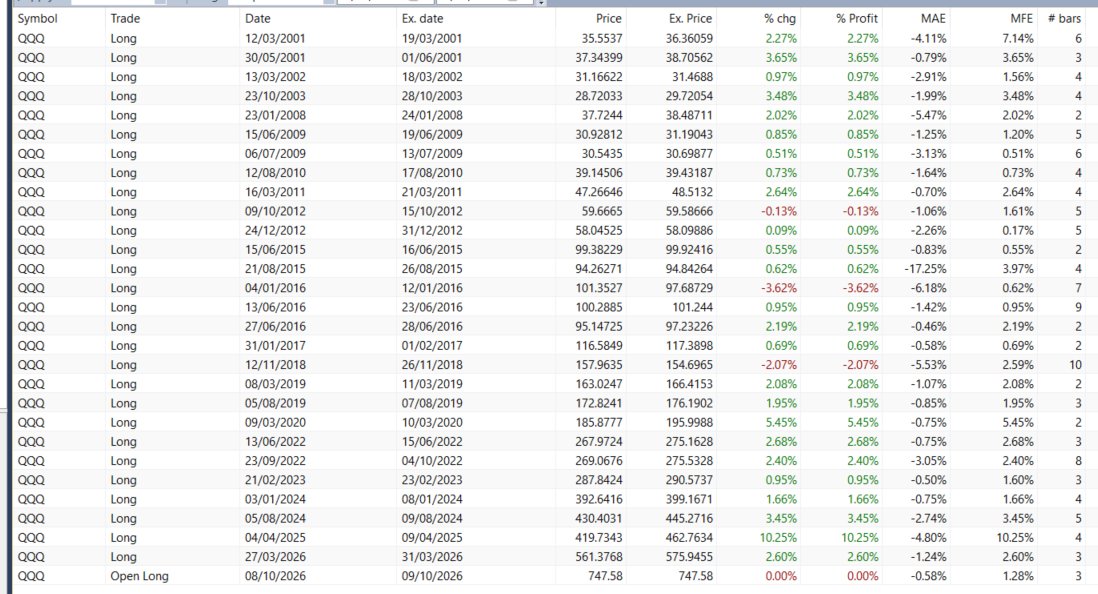The width and height of the screenshot is (1098, 594).
Task: Click the Ex. date column header
Action: (422, 19)
